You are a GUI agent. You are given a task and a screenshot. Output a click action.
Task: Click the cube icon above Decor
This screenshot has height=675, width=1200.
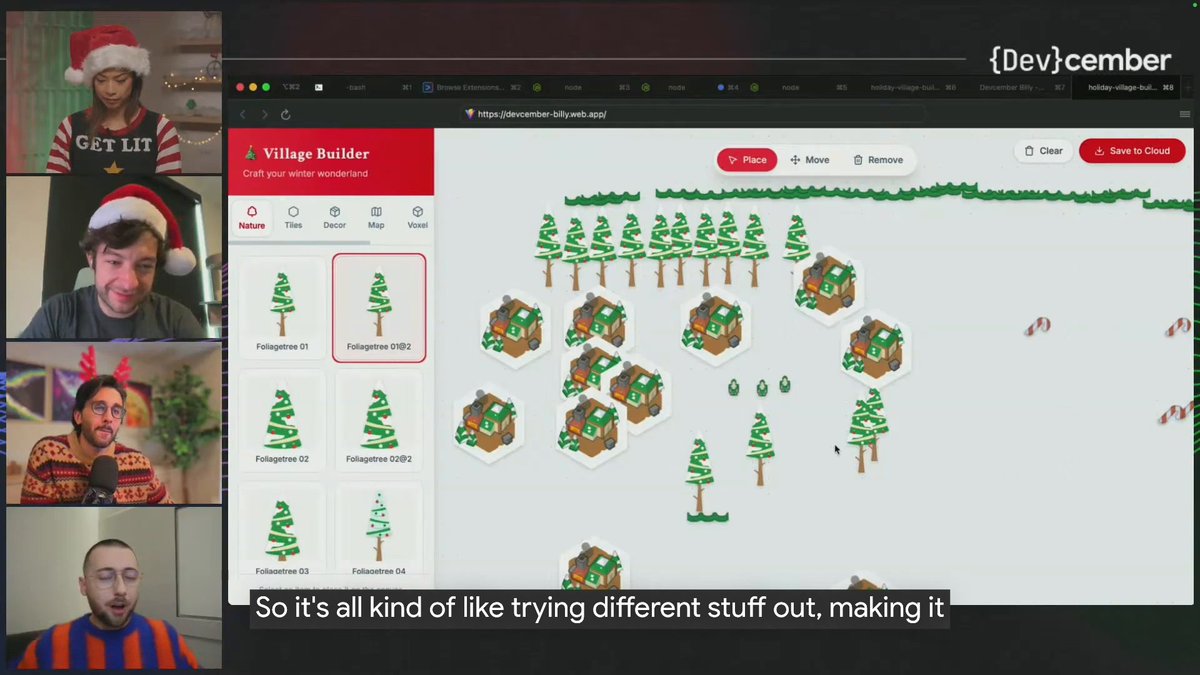click(335, 211)
